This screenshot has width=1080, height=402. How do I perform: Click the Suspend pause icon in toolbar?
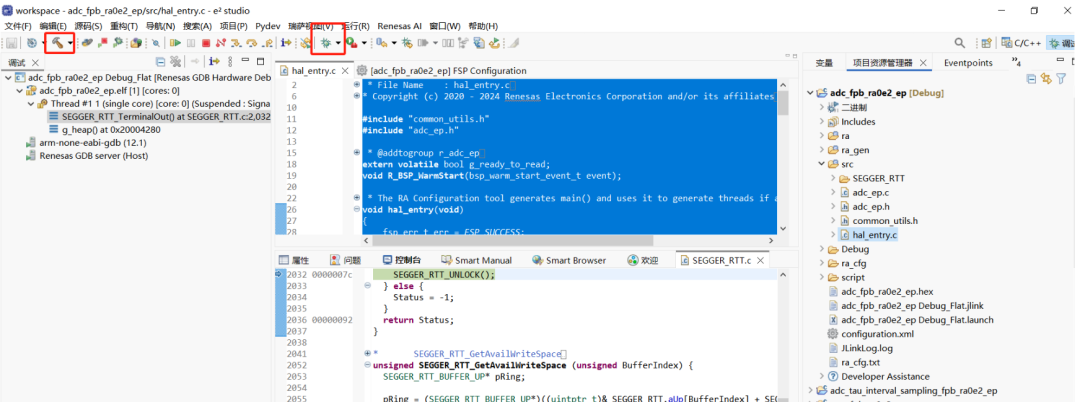coord(191,43)
